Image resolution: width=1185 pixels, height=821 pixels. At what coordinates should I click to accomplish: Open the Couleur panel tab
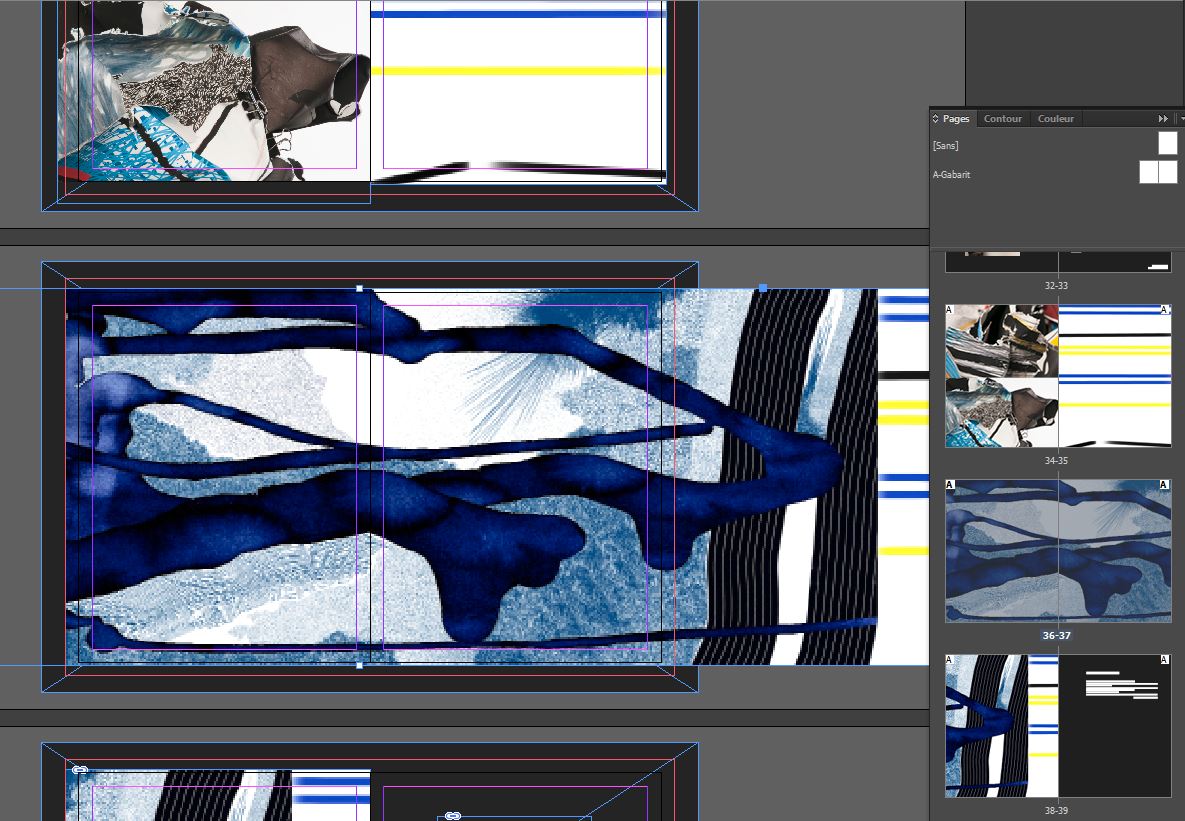point(1055,119)
